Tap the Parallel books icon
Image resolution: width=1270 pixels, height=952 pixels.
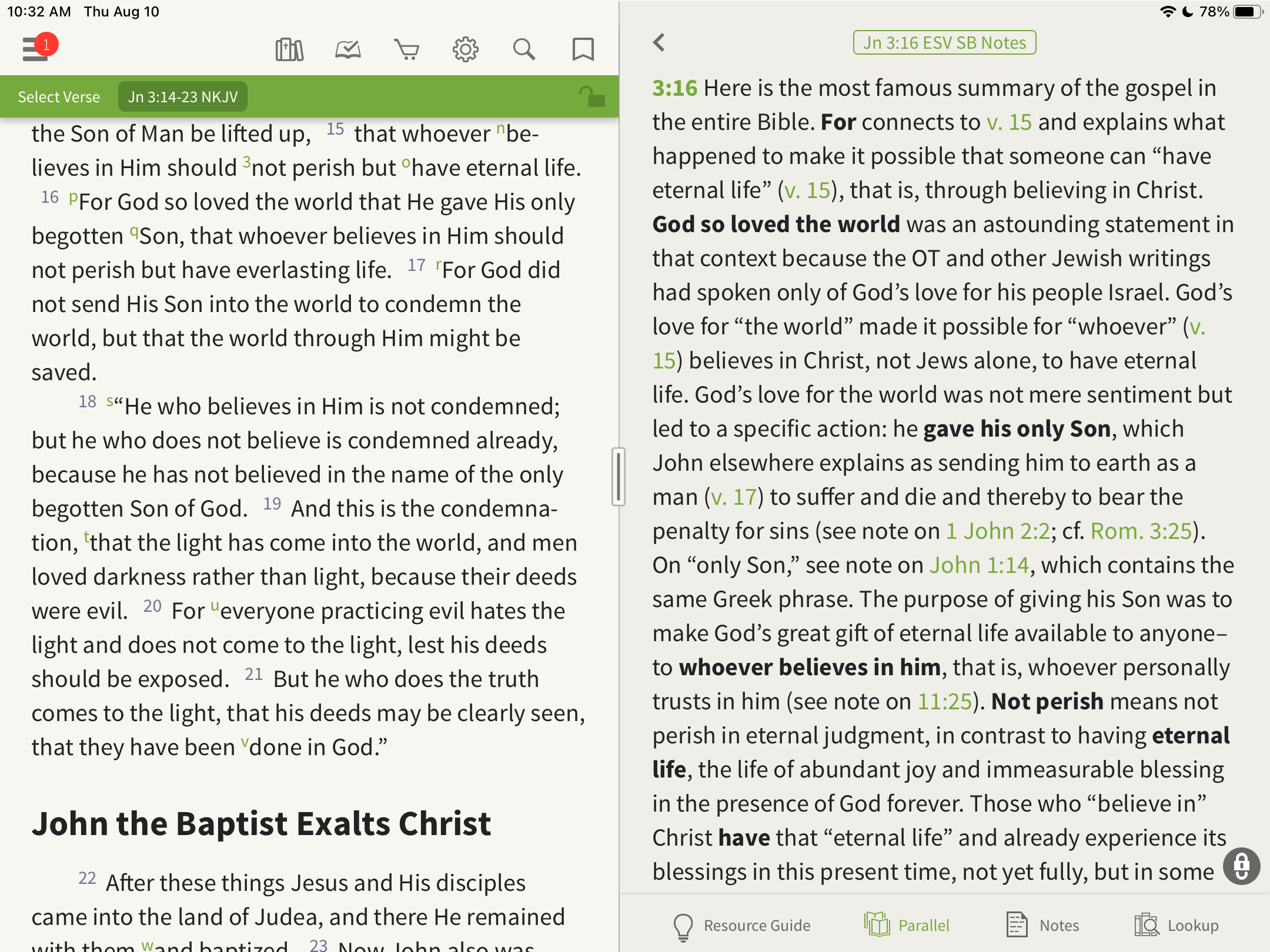[x=877, y=925]
